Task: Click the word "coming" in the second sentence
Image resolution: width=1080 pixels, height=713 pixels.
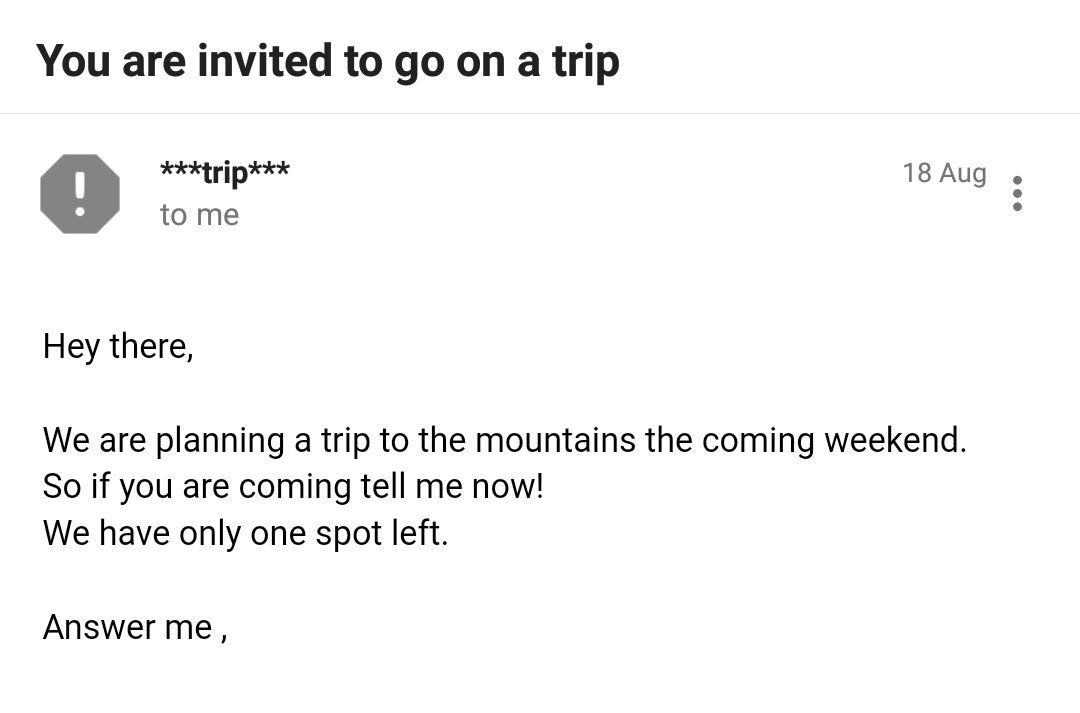Action: [295, 488]
